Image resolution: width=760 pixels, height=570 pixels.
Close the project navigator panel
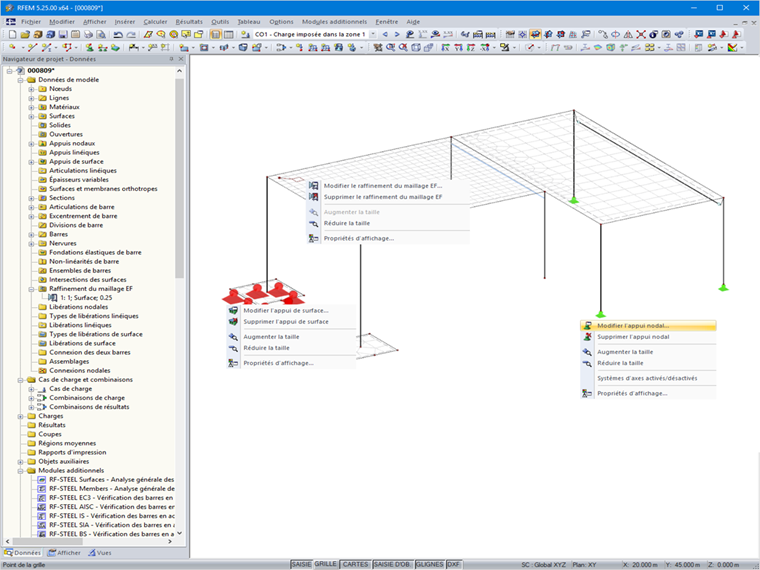tap(181, 59)
